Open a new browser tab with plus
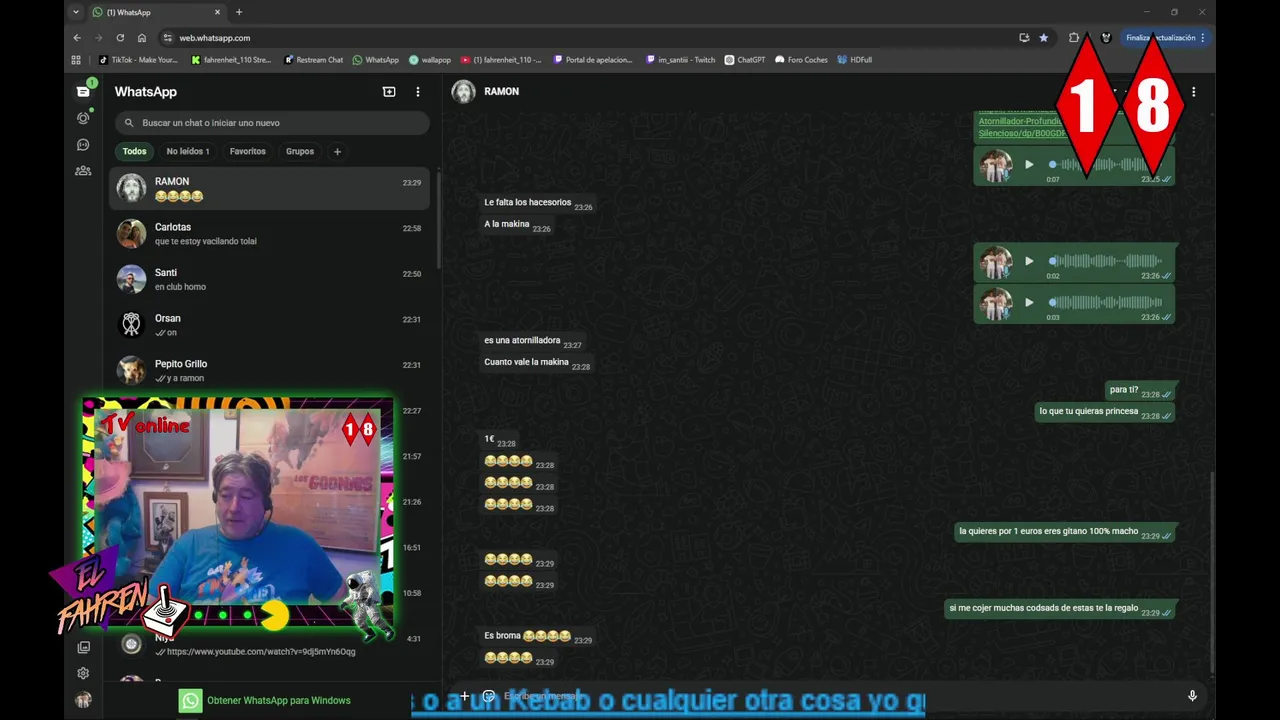 tap(239, 12)
